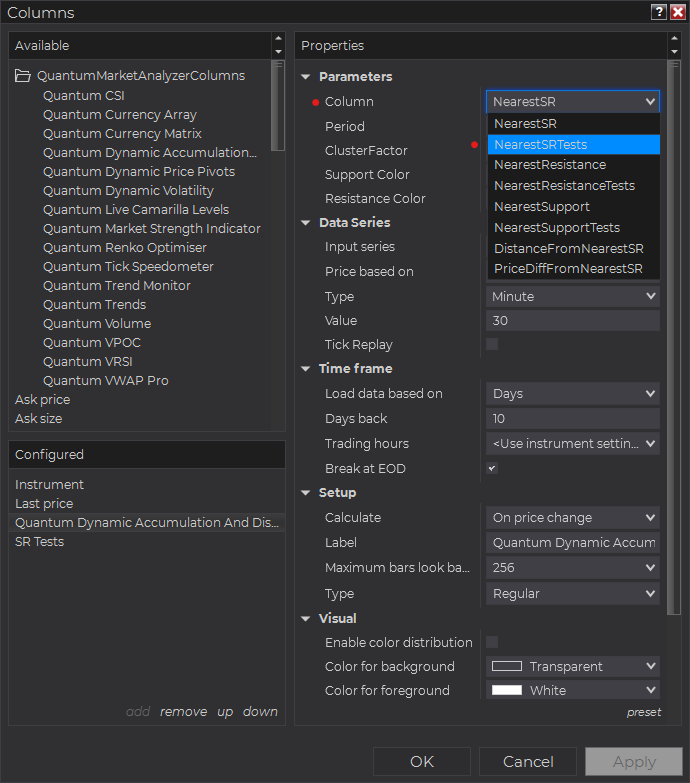
Task: Click the remove link
Action: click(183, 712)
